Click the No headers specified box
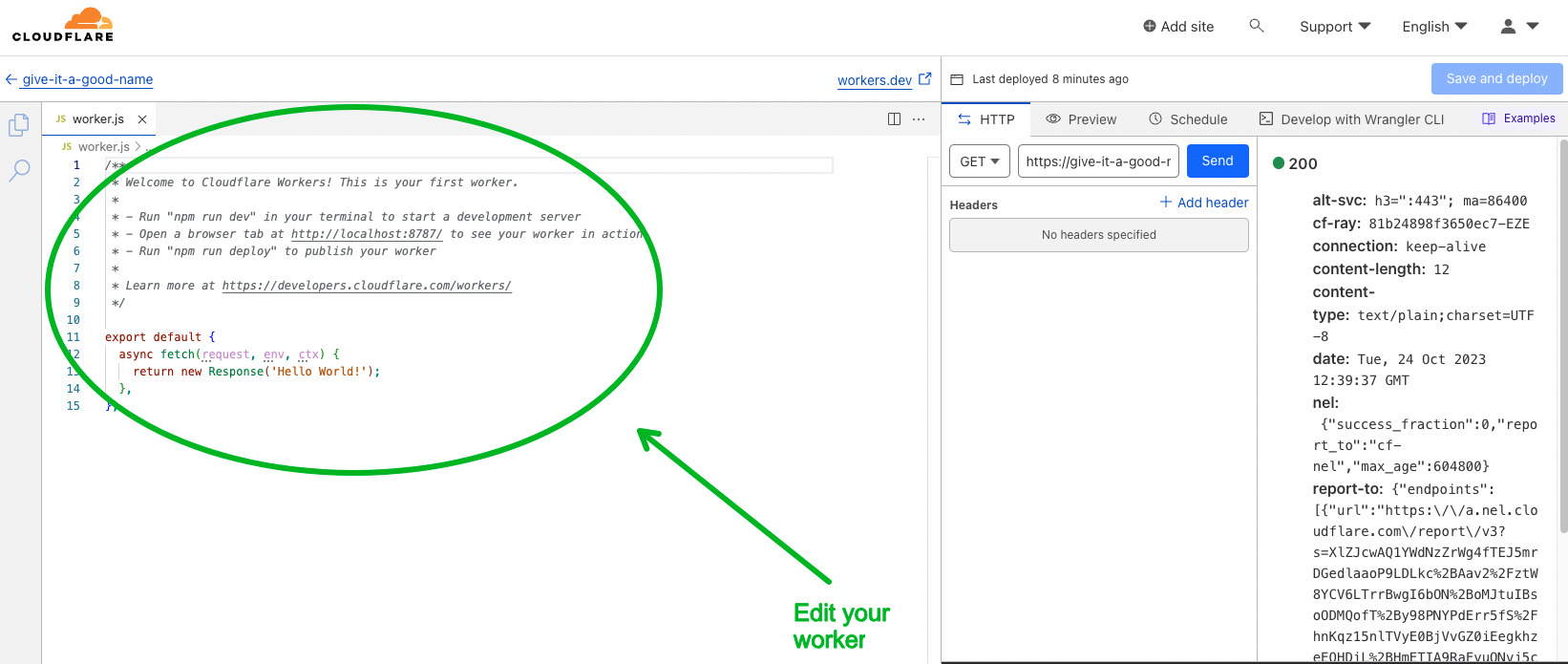The image size is (1568, 664). [x=1099, y=235]
